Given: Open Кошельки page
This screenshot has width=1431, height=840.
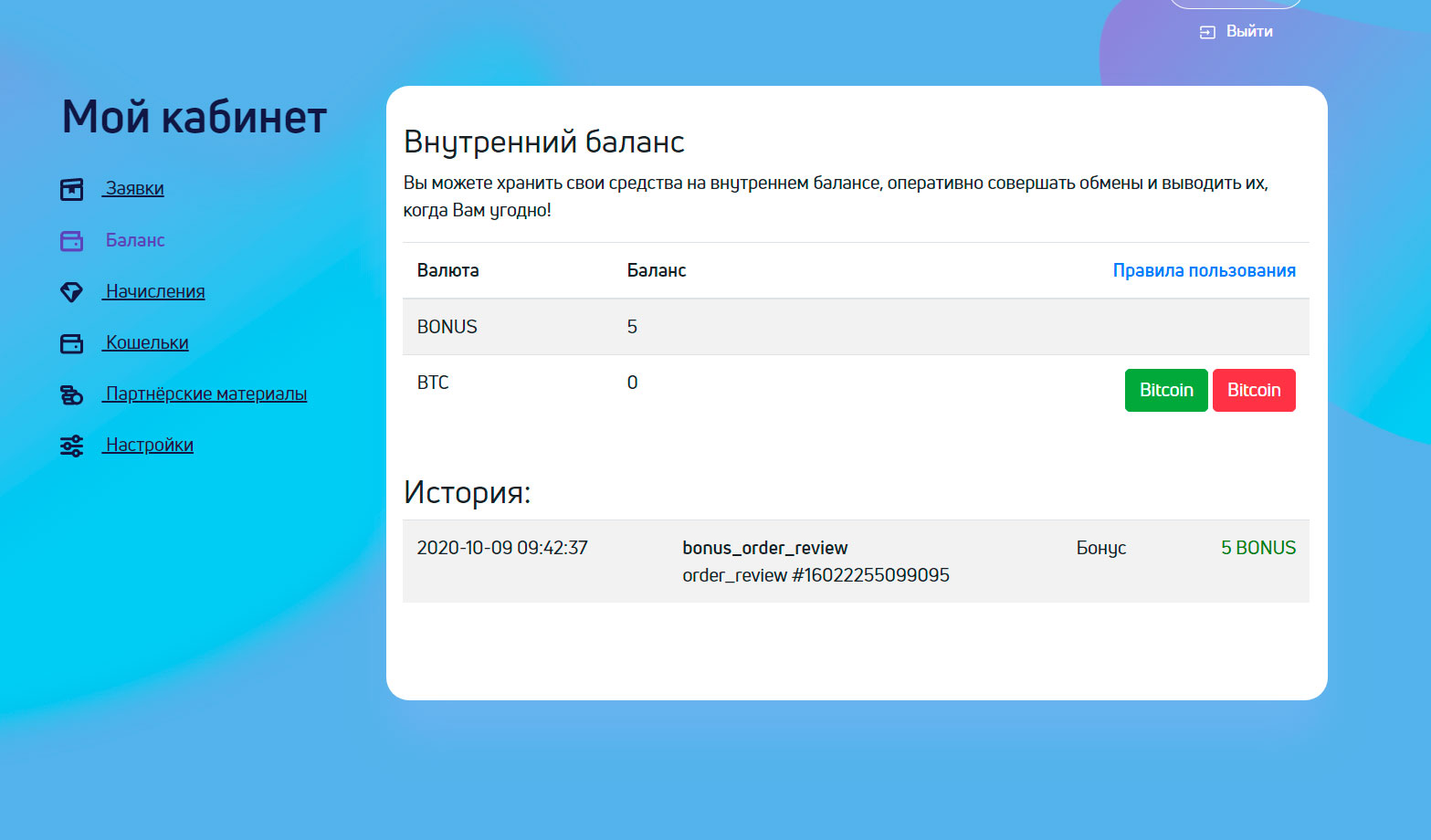Looking at the screenshot, I should [145, 342].
